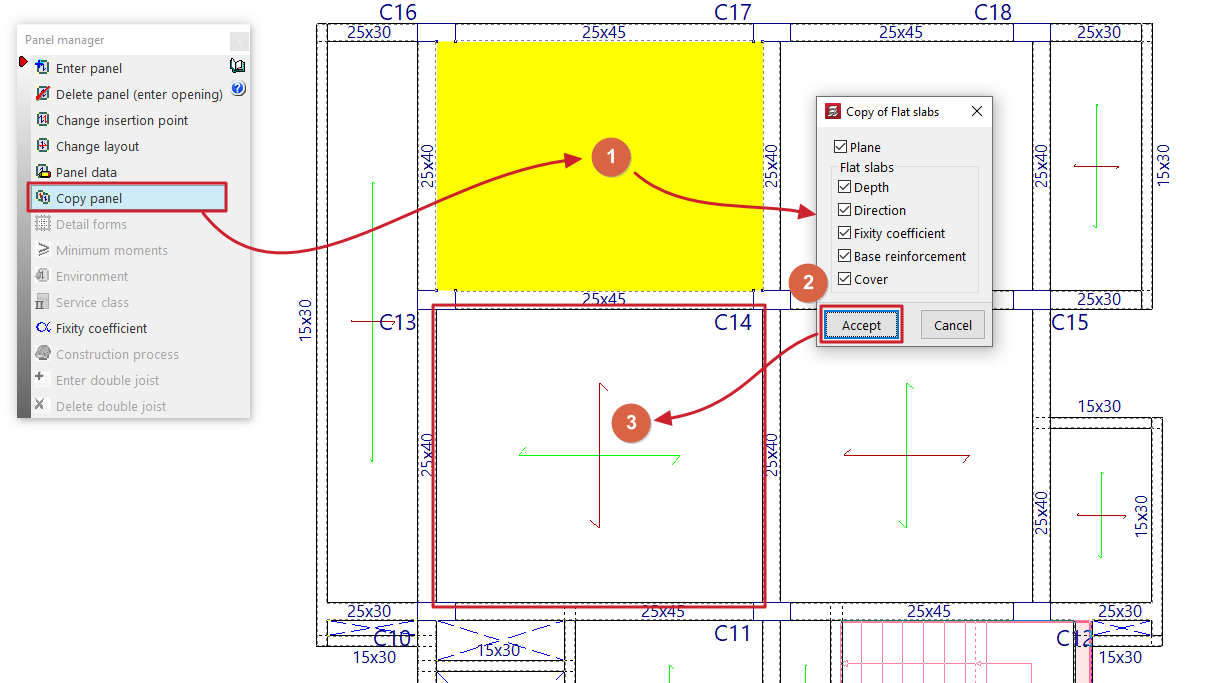The height and width of the screenshot is (683, 1213).
Task: Open the book manual icon in Panel manager
Action: (x=238, y=66)
